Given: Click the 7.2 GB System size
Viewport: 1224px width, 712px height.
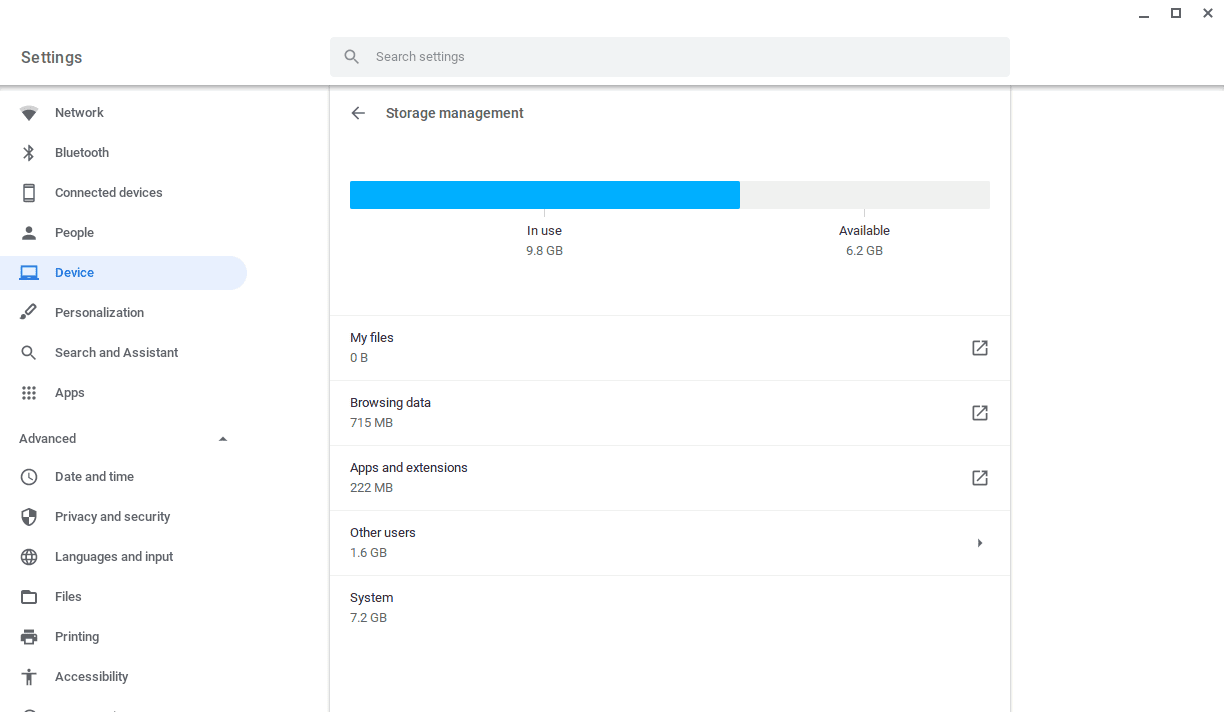Looking at the screenshot, I should (368, 618).
